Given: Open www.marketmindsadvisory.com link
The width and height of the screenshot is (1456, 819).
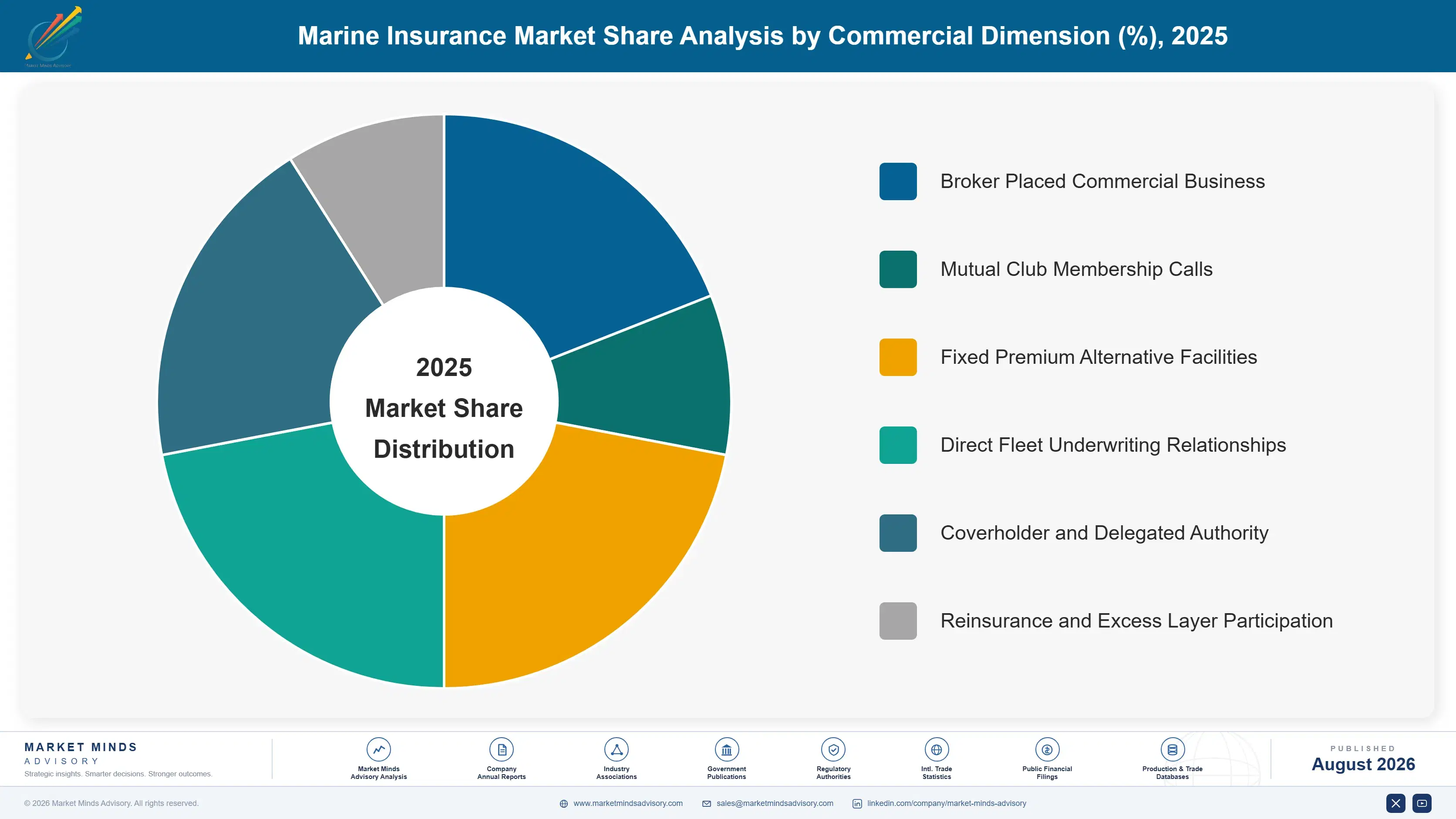Looking at the screenshot, I should pos(628,803).
